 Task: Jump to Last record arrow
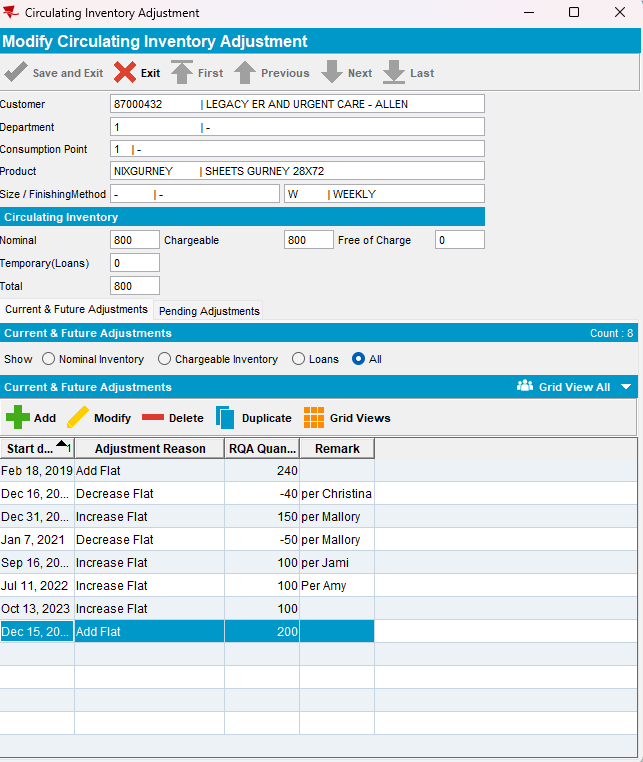394,73
